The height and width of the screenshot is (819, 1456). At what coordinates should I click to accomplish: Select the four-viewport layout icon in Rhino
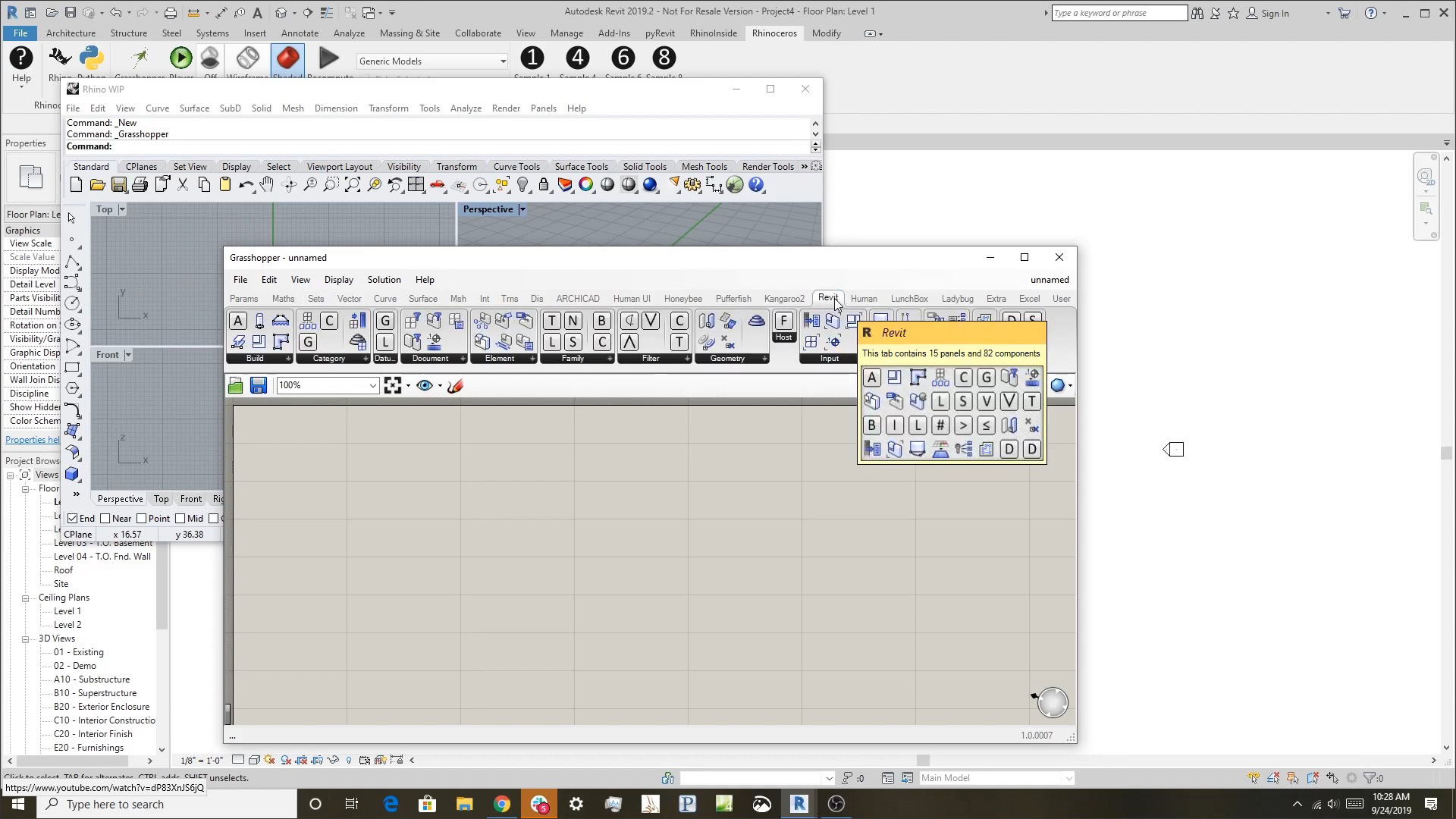click(x=416, y=185)
